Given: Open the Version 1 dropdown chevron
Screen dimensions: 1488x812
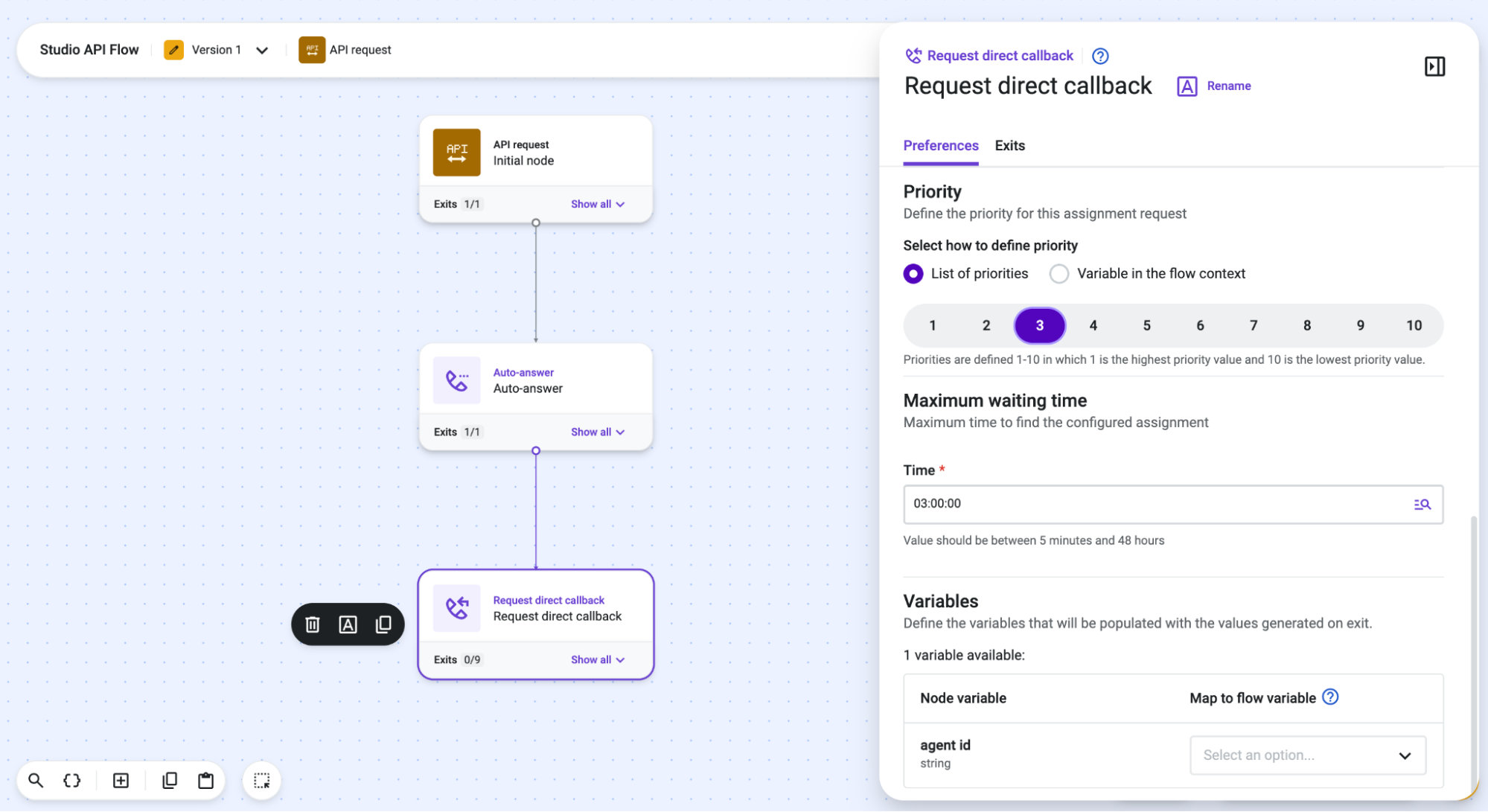Looking at the screenshot, I should [x=262, y=51].
